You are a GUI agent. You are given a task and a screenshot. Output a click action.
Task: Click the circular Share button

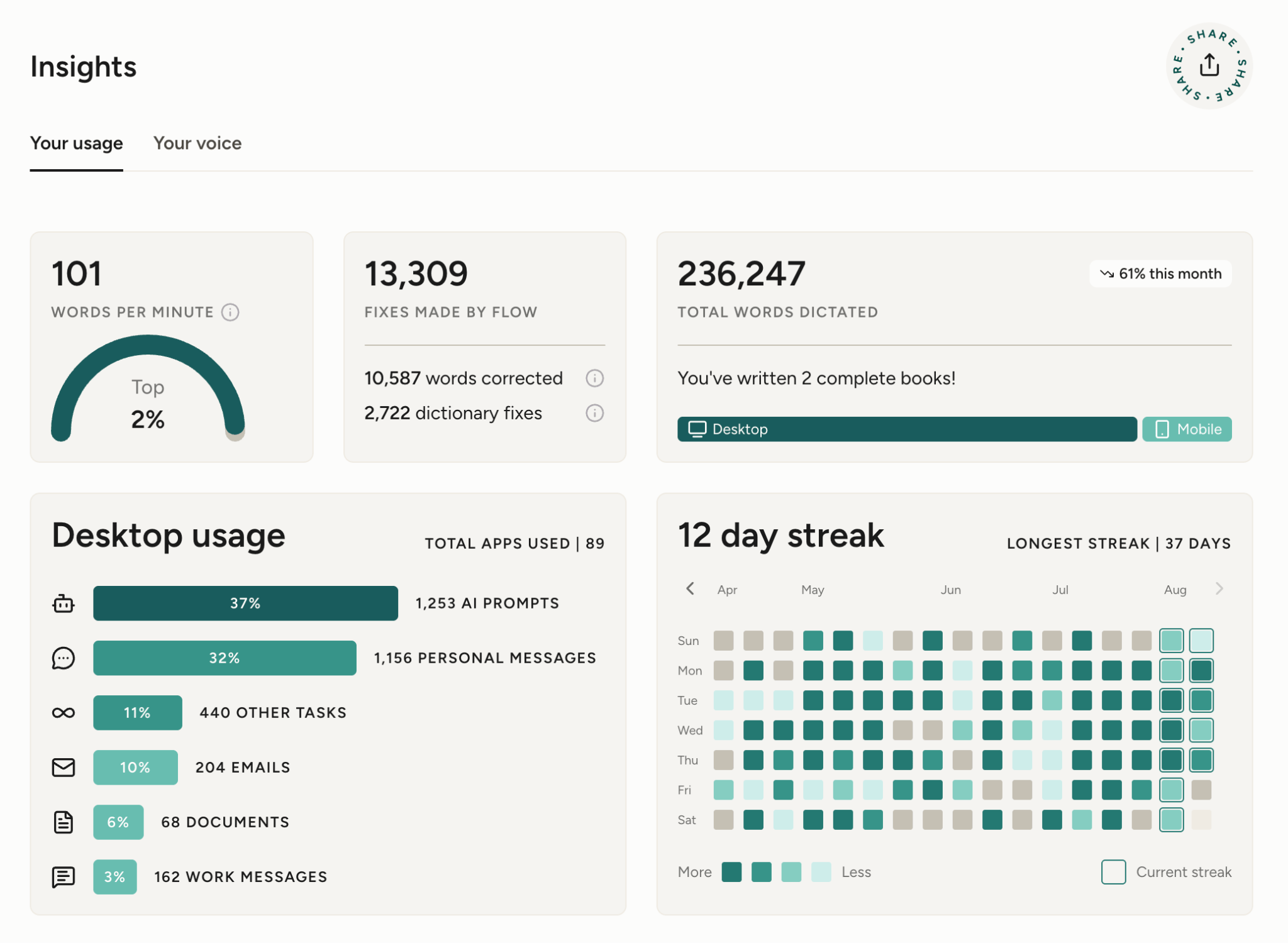point(1209,65)
